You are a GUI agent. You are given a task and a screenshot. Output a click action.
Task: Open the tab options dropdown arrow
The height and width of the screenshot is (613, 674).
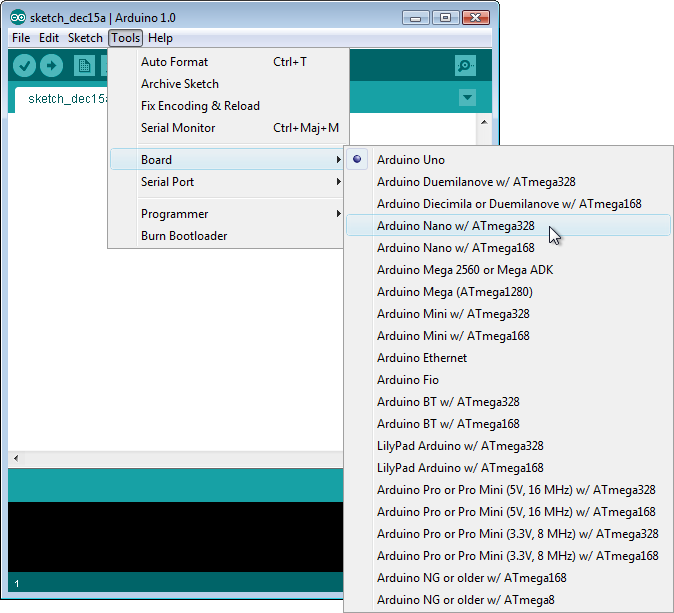tap(467, 97)
